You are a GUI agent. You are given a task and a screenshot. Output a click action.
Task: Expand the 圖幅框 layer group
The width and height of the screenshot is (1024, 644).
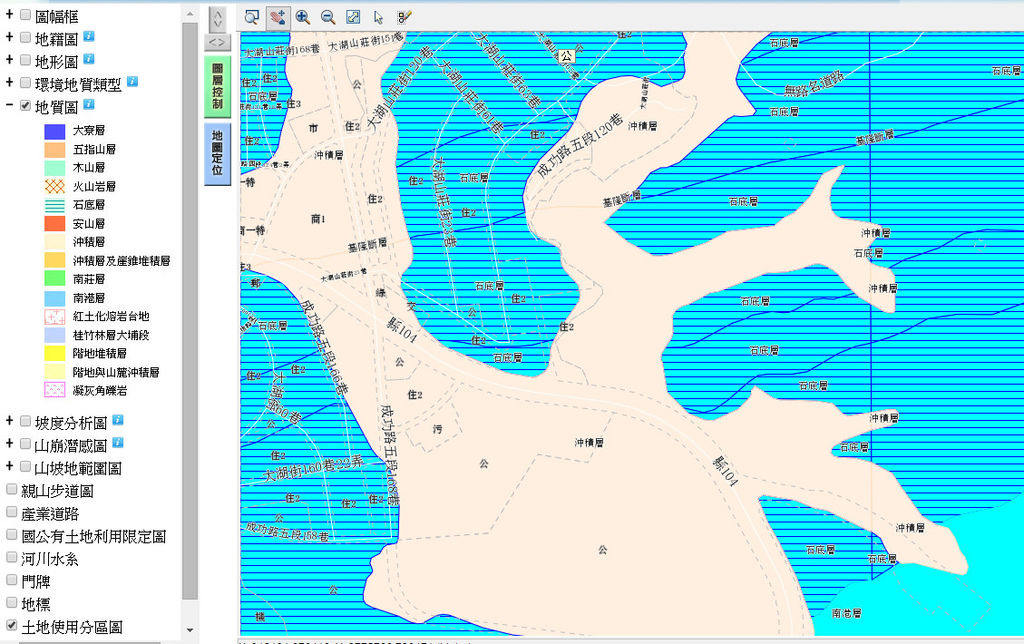coord(9,15)
